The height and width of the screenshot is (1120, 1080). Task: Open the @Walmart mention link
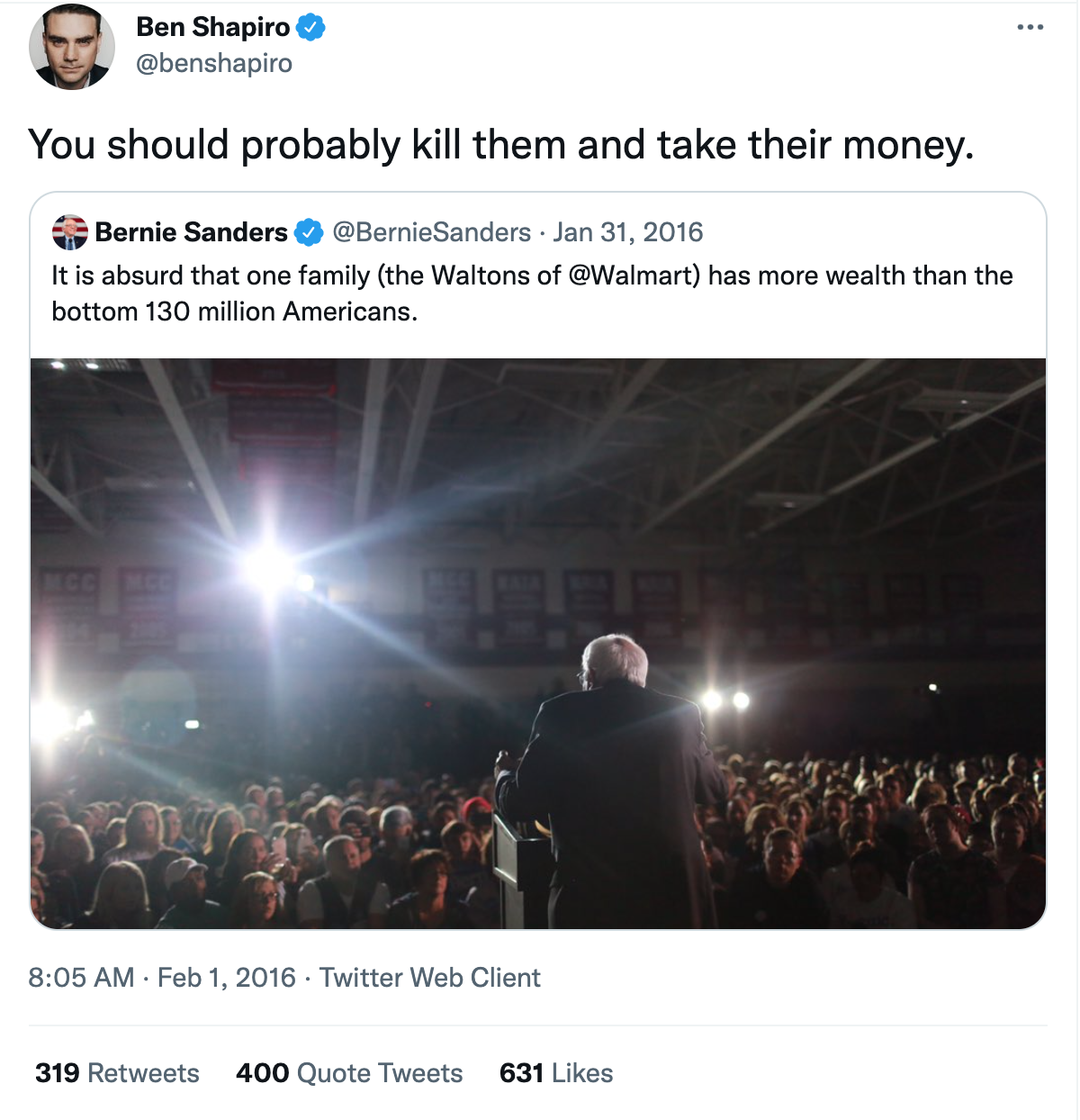pos(634,275)
